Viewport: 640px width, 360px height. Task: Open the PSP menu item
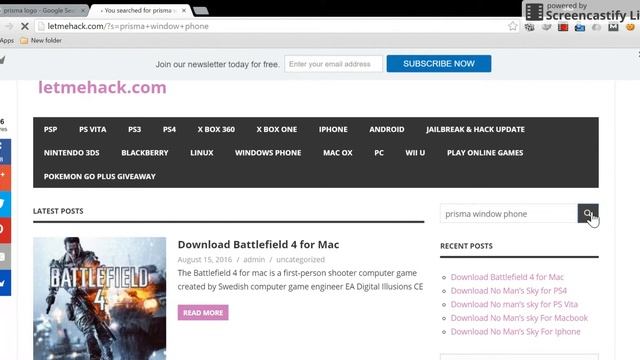(x=51, y=129)
